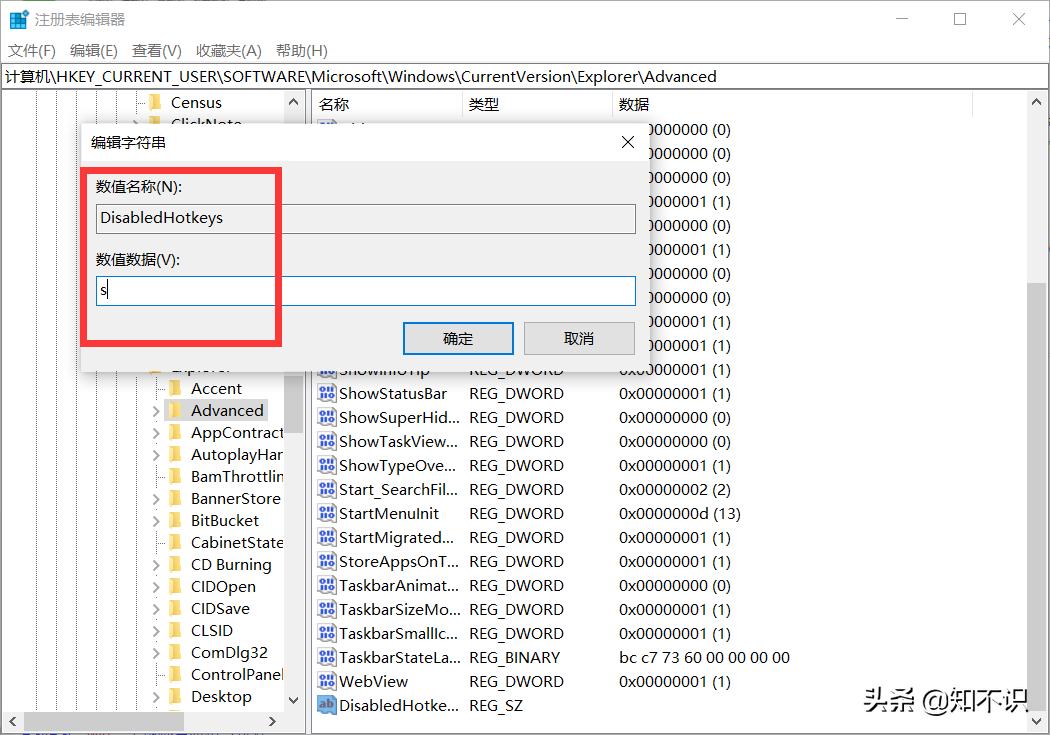Screen dimensions: 1050x735
Task: Click the DWORD icon beside ShowStatusBar
Action: [327, 394]
